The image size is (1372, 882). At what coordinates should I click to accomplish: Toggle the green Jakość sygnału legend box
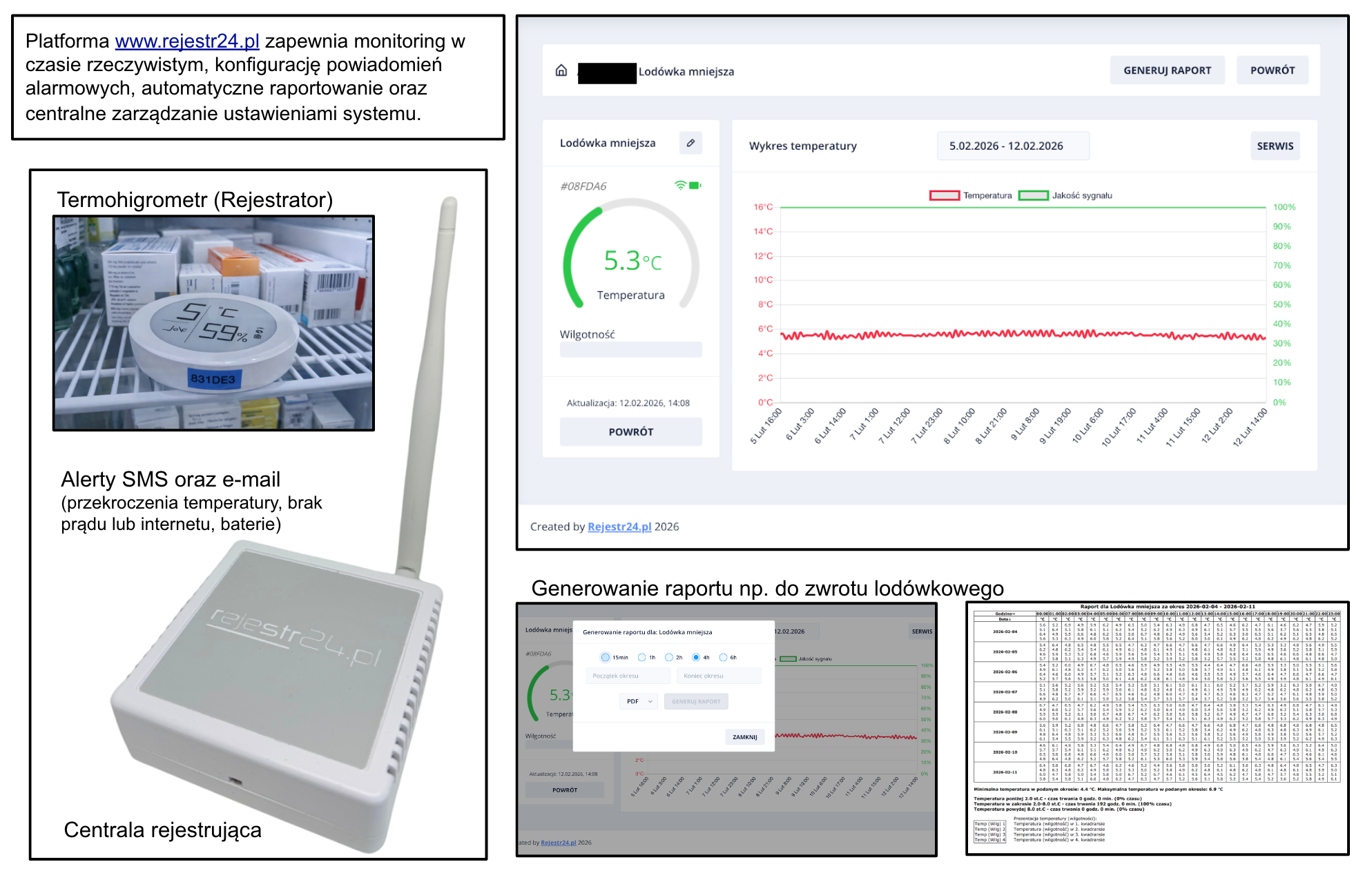coord(1034,195)
